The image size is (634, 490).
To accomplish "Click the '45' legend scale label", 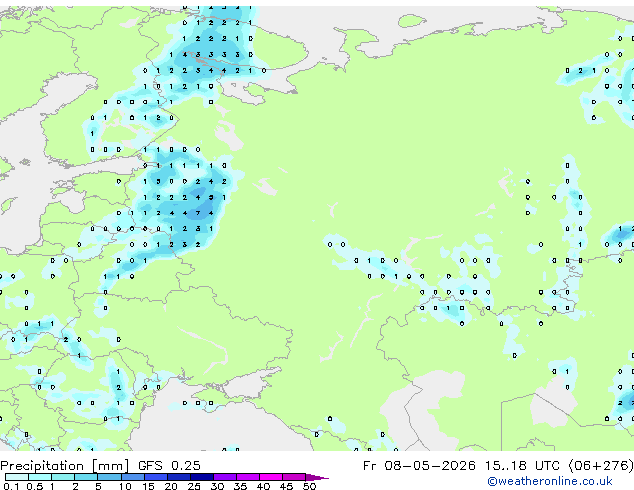I will 286,486.
